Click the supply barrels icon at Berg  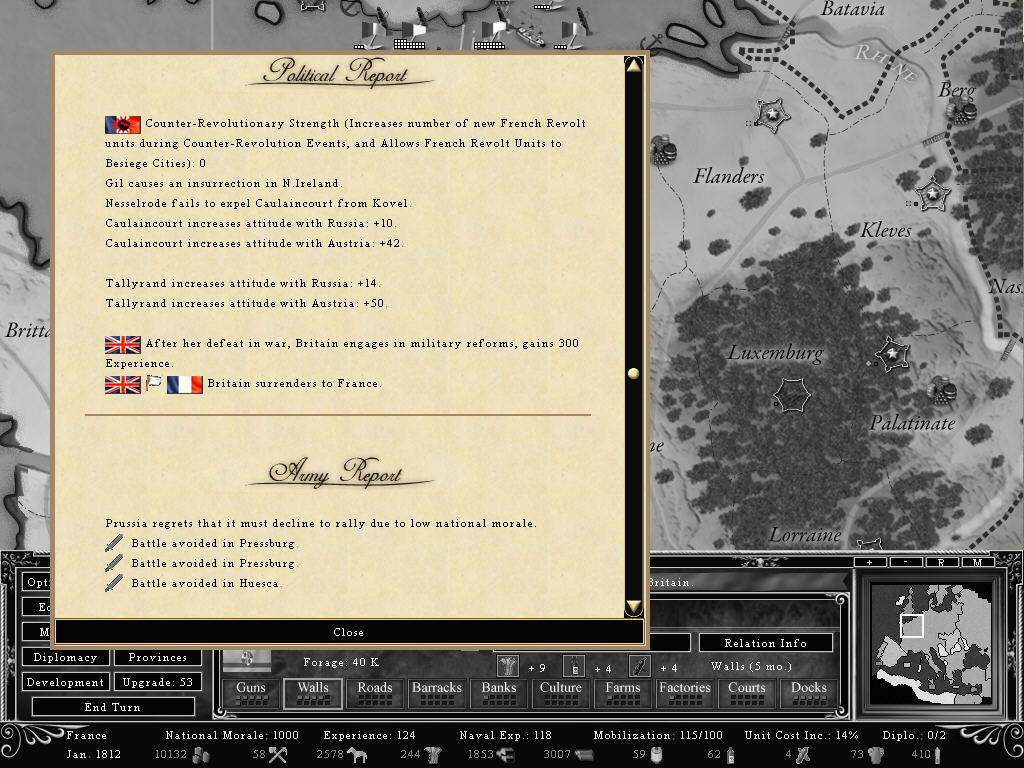coord(963,112)
